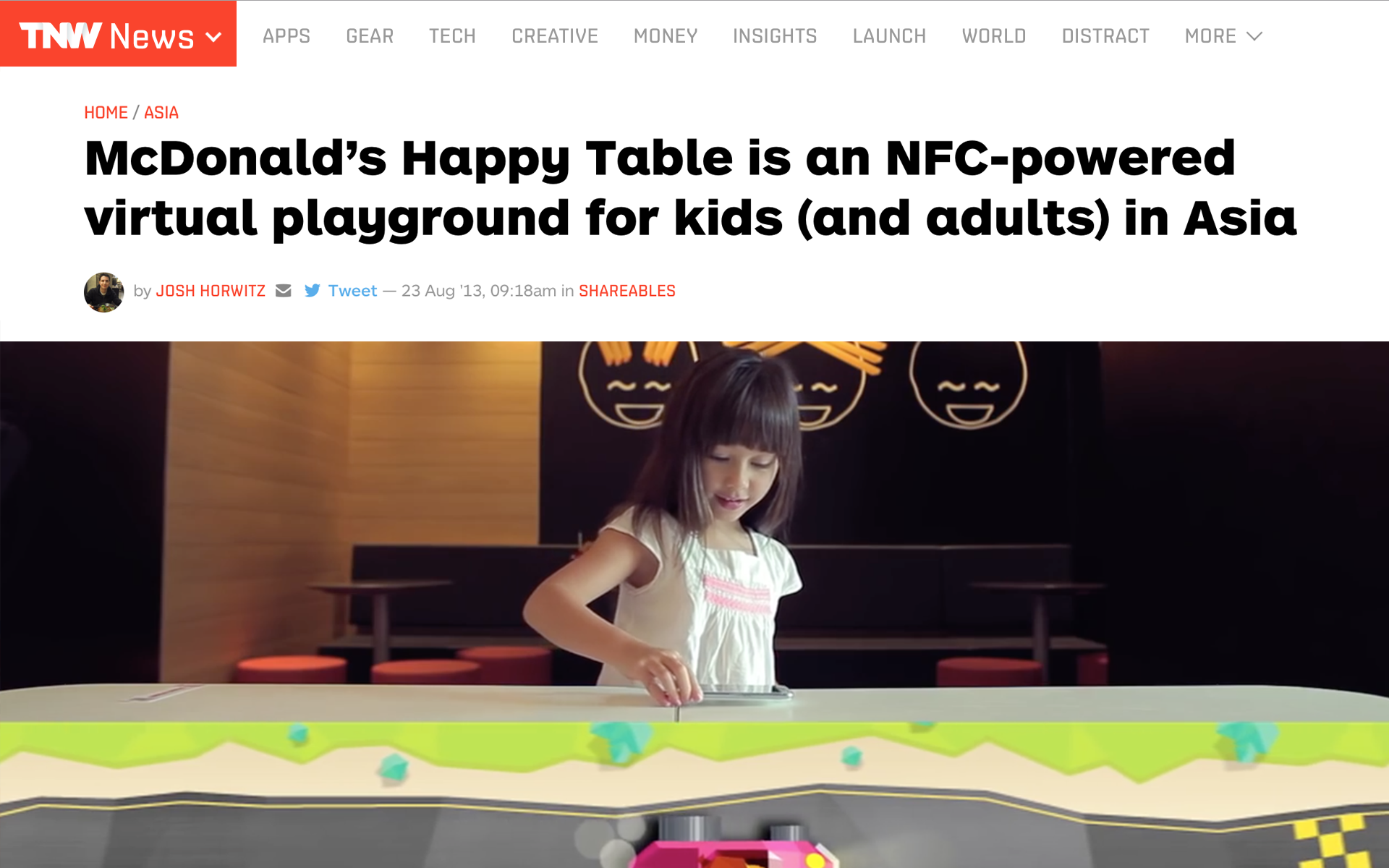
Task: Click the TNW logo
Action: (x=60, y=35)
